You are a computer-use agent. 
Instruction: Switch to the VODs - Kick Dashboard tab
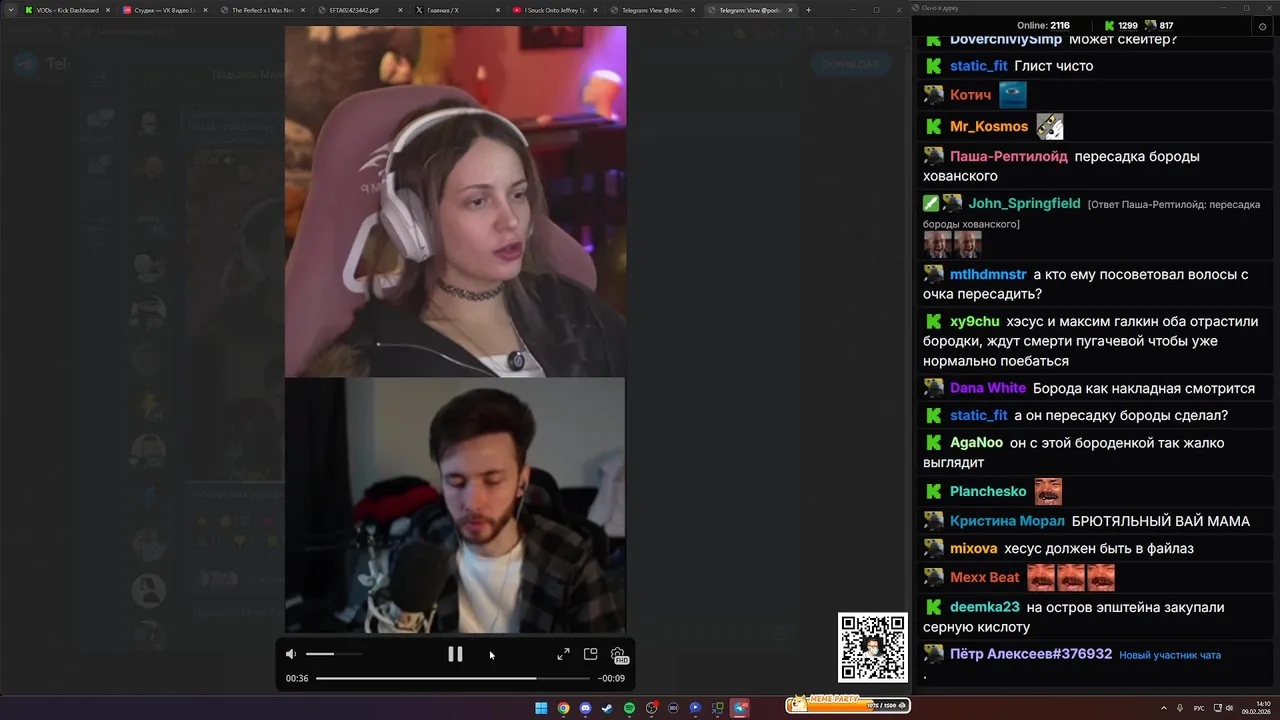coord(67,10)
